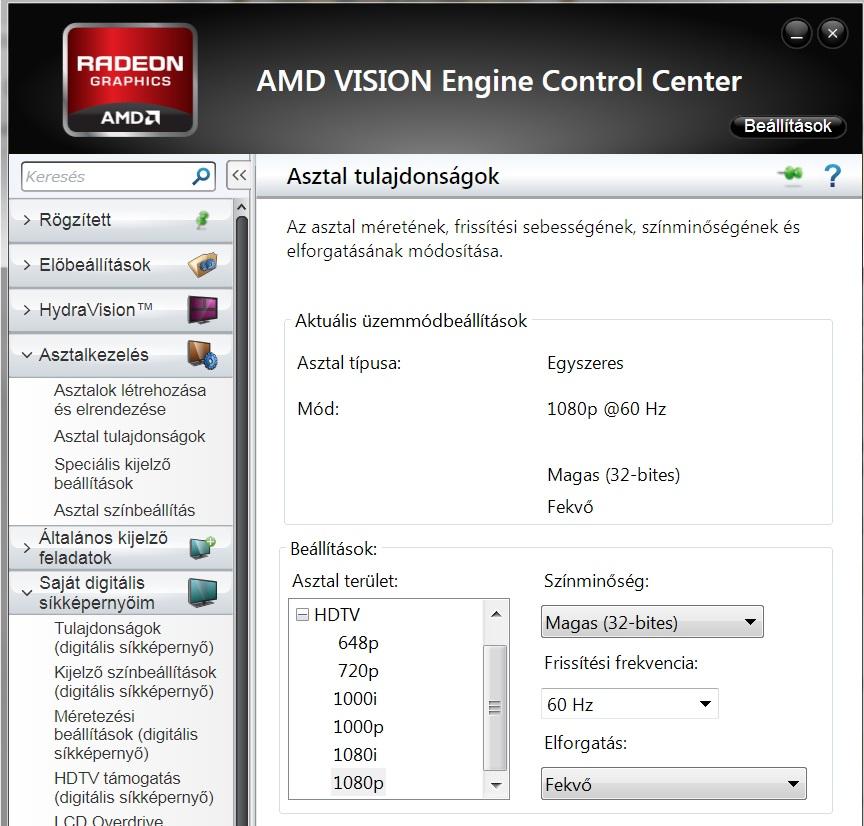
Task: Open Méretezési beállítások (digitális síkképernyő)
Action: [126, 735]
